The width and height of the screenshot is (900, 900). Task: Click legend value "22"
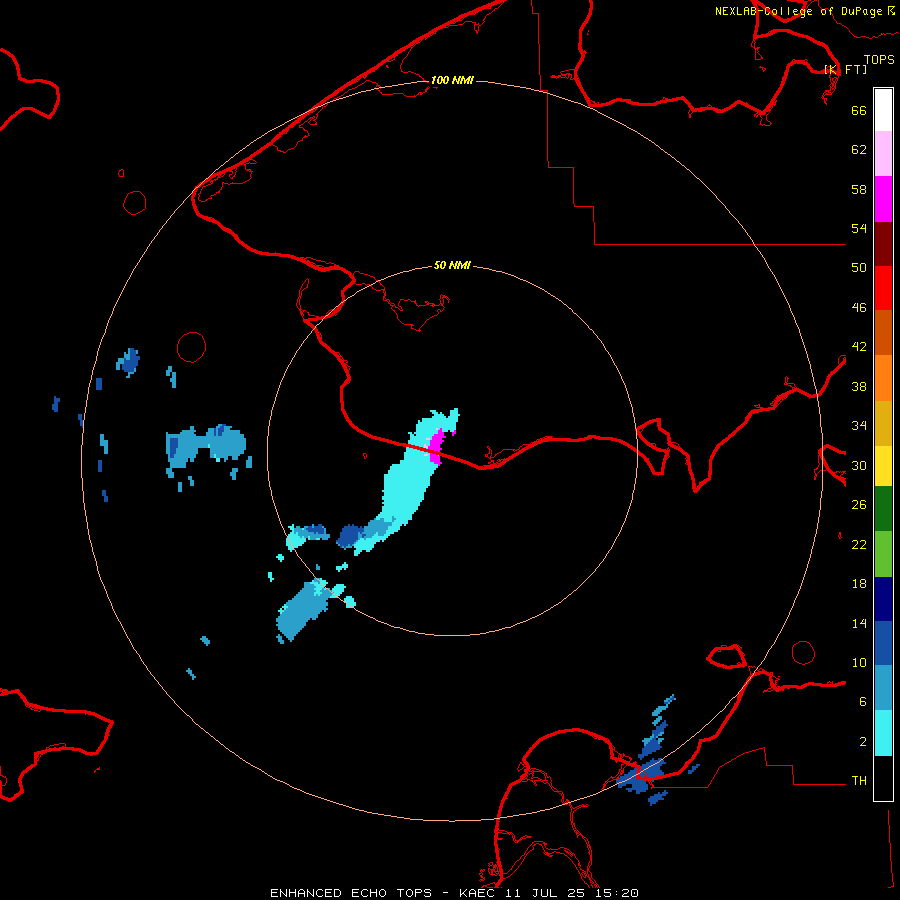(x=859, y=544)
